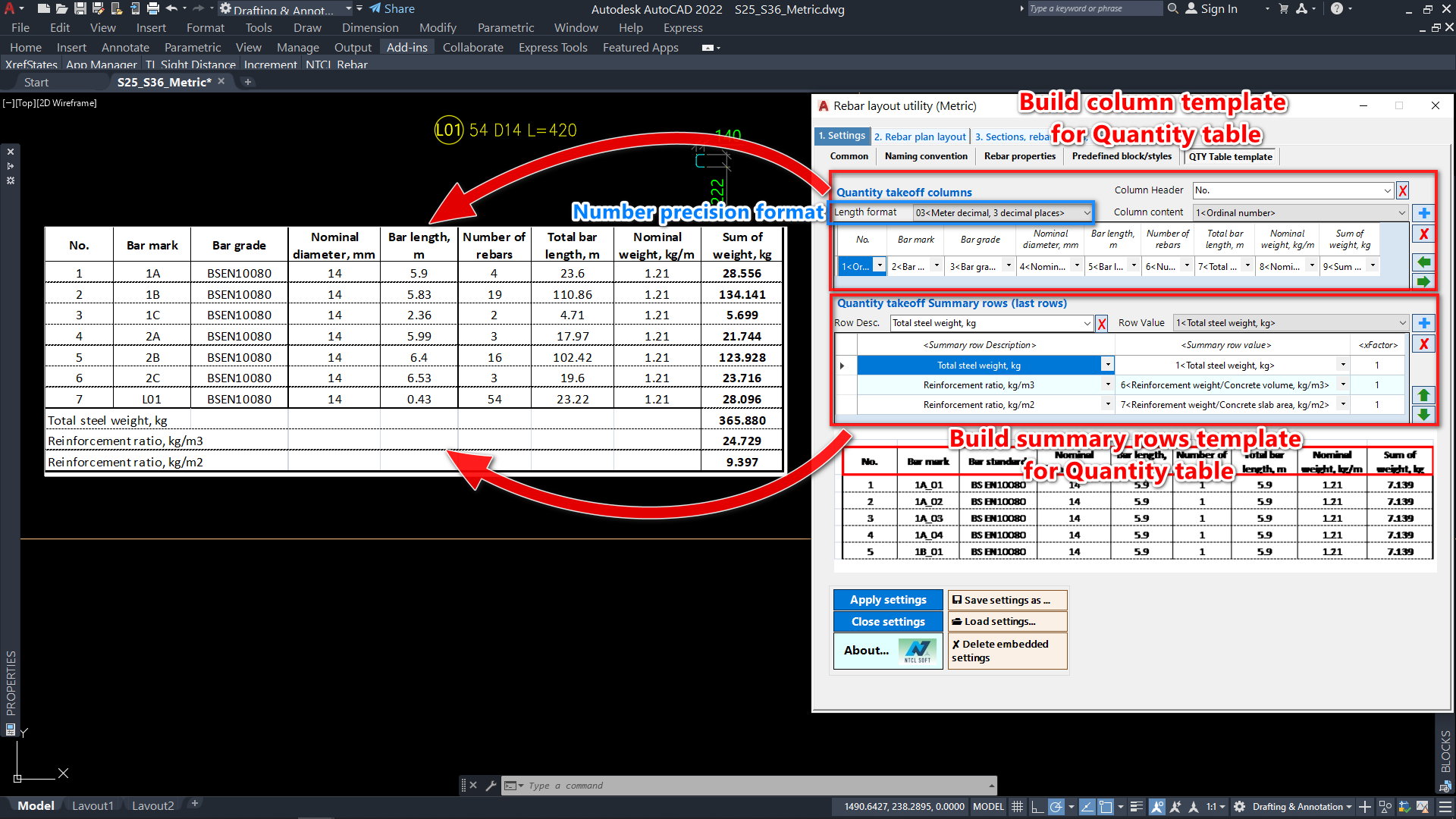
Task: Click blue plus beside Row Value
Action: [x=1423, y=323]
